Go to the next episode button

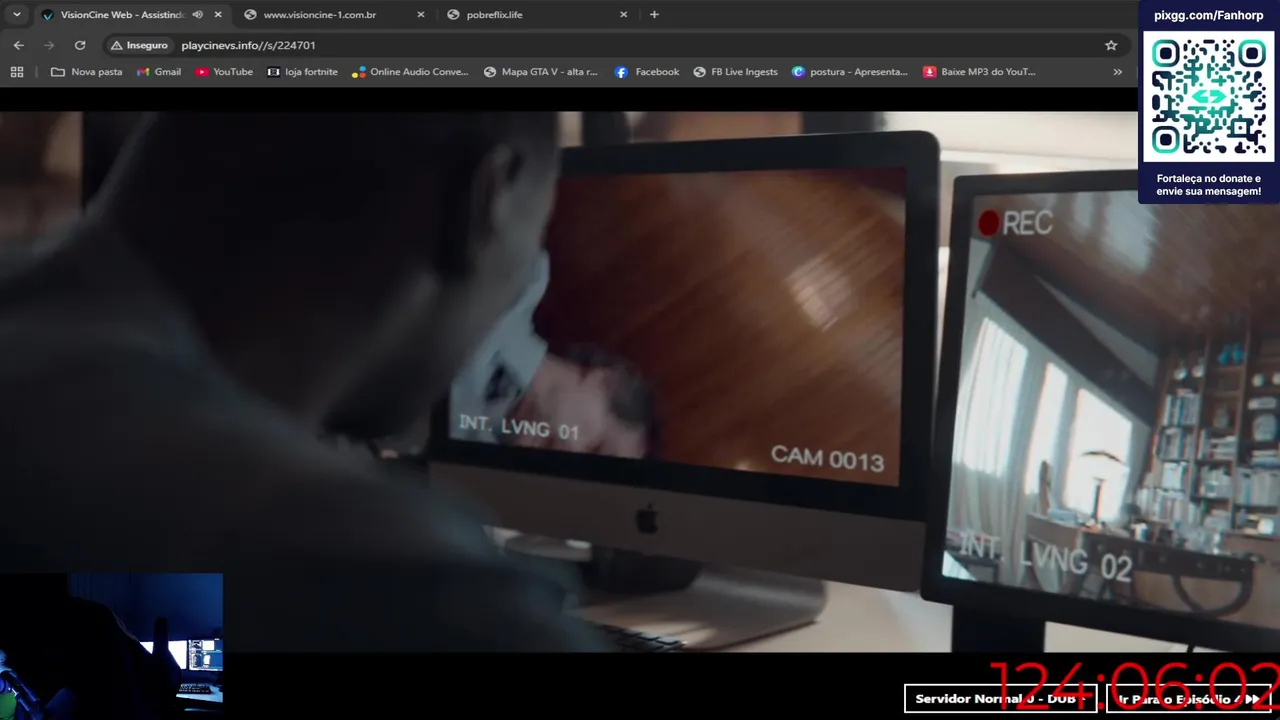coord(1189,699)
